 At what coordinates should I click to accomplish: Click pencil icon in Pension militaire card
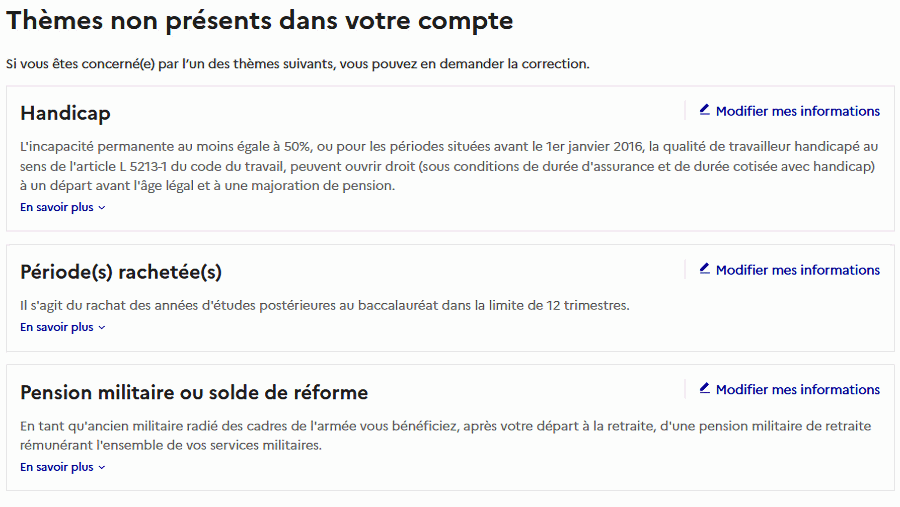tap(705, 388)
